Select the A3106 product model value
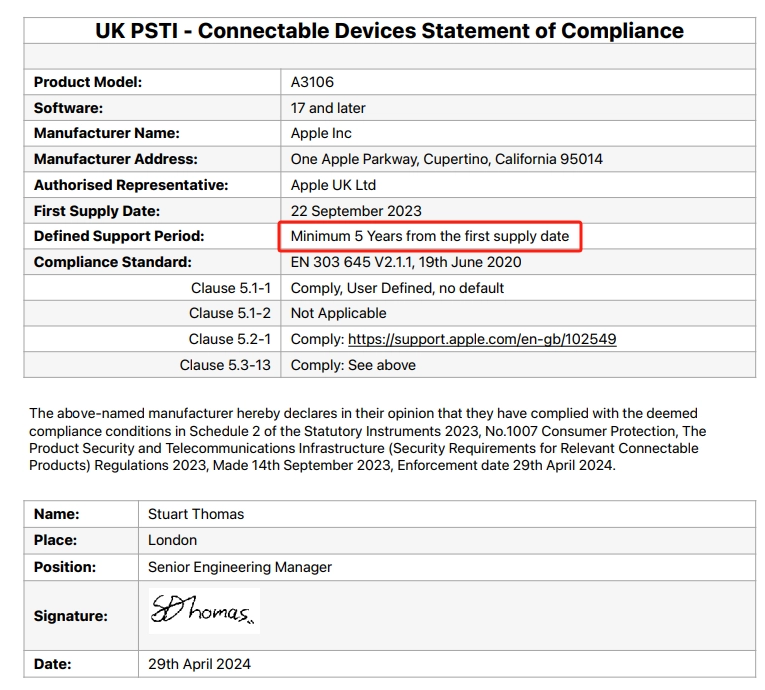Viewport: 765px width, 690px height. (312, 82)
